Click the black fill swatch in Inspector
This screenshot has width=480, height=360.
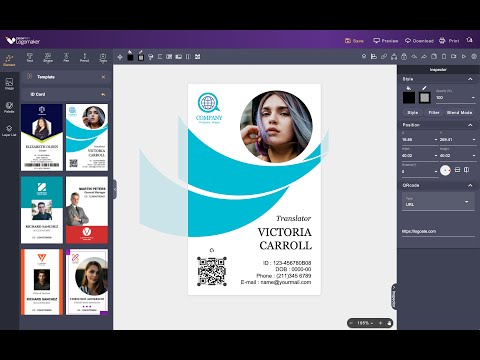point(409,98)
